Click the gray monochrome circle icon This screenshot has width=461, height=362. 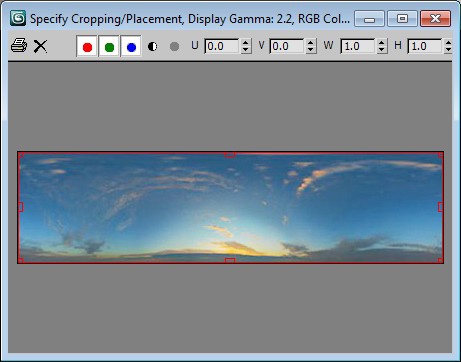pyautogui.click(x=174, y=46)
